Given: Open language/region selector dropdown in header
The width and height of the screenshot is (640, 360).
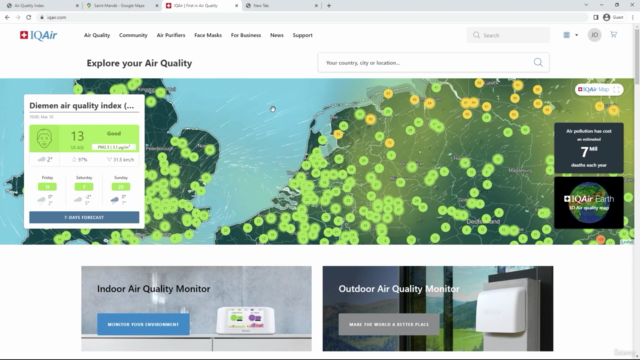Looking at the screenshot, I should (x=571, y=35).
